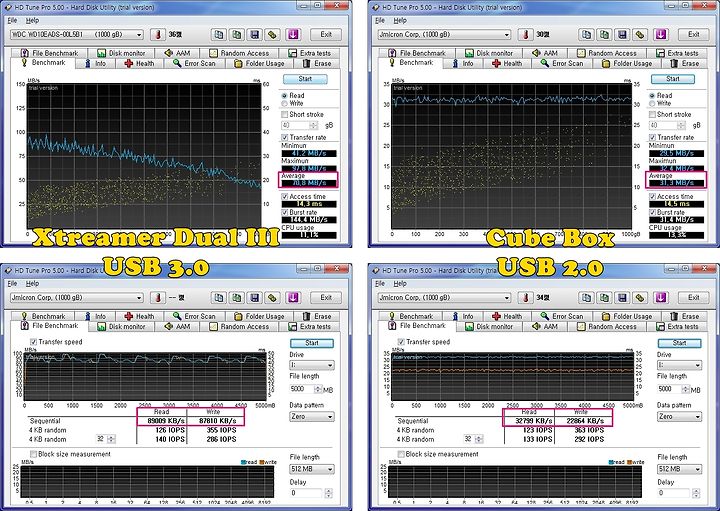Open File menu in WDC drive window

12,21
